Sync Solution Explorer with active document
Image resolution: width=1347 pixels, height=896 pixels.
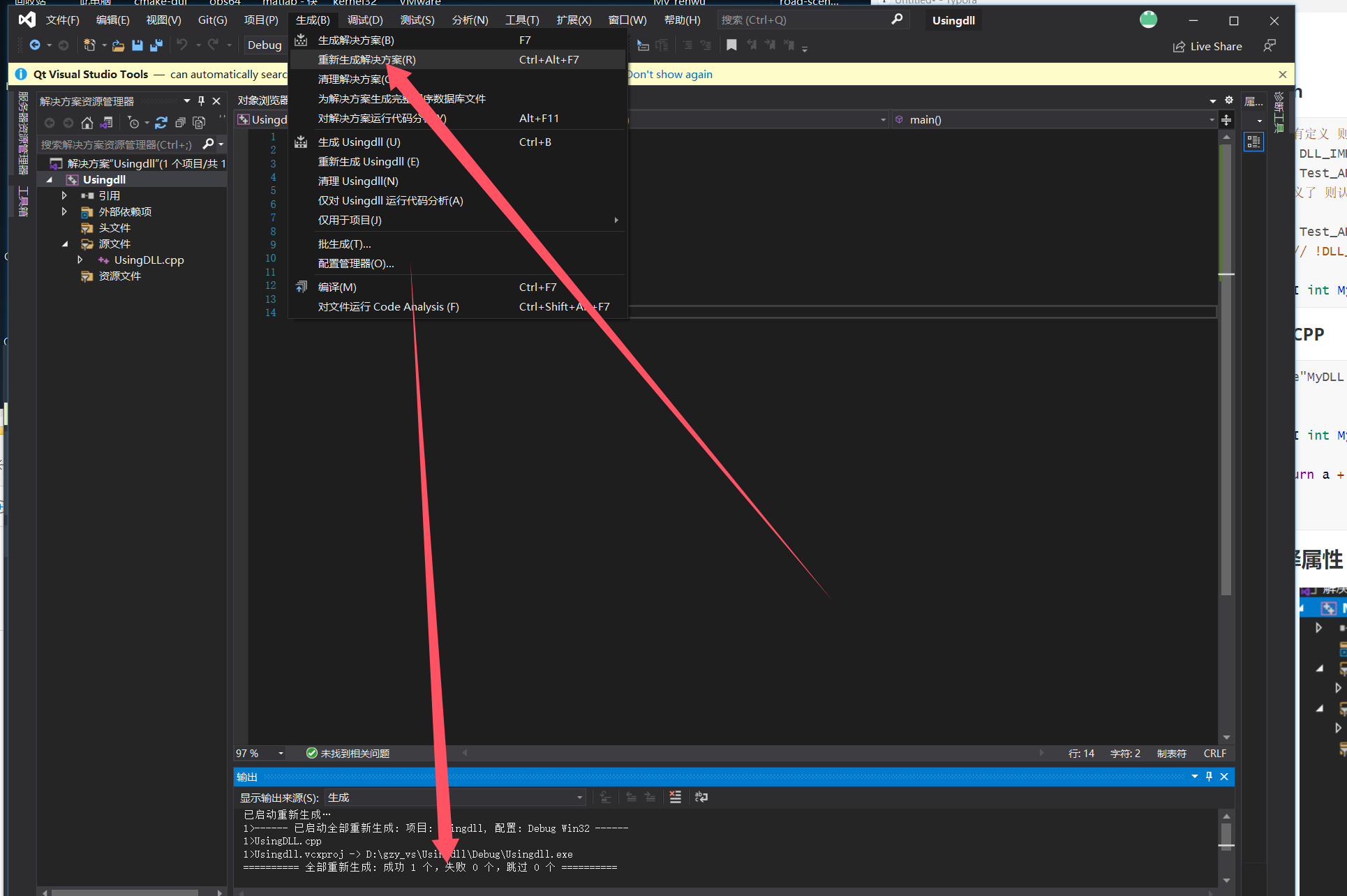click(105, 123)
